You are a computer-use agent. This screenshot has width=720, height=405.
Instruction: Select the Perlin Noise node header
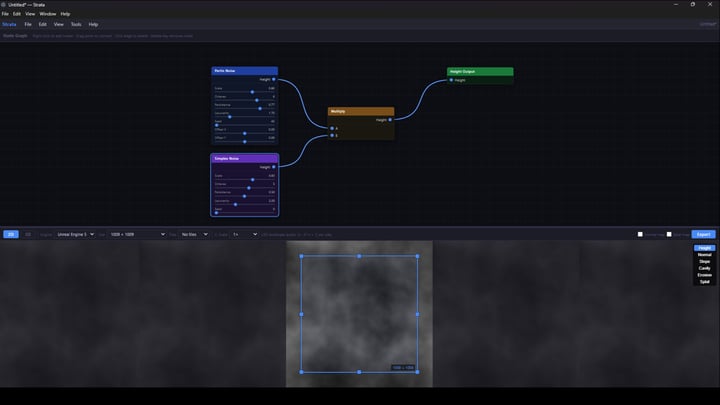point(244,71)
